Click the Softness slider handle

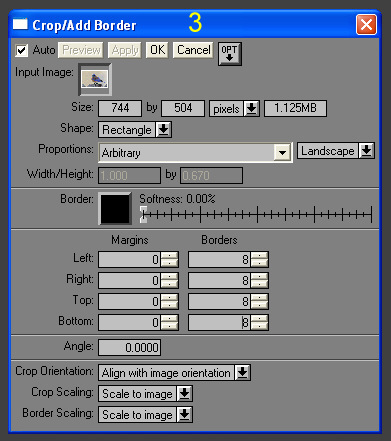143,214
